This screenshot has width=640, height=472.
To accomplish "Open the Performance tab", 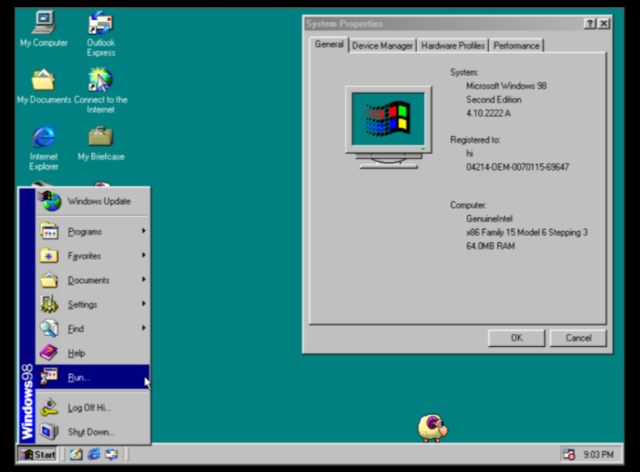I will tap(516, 46).
